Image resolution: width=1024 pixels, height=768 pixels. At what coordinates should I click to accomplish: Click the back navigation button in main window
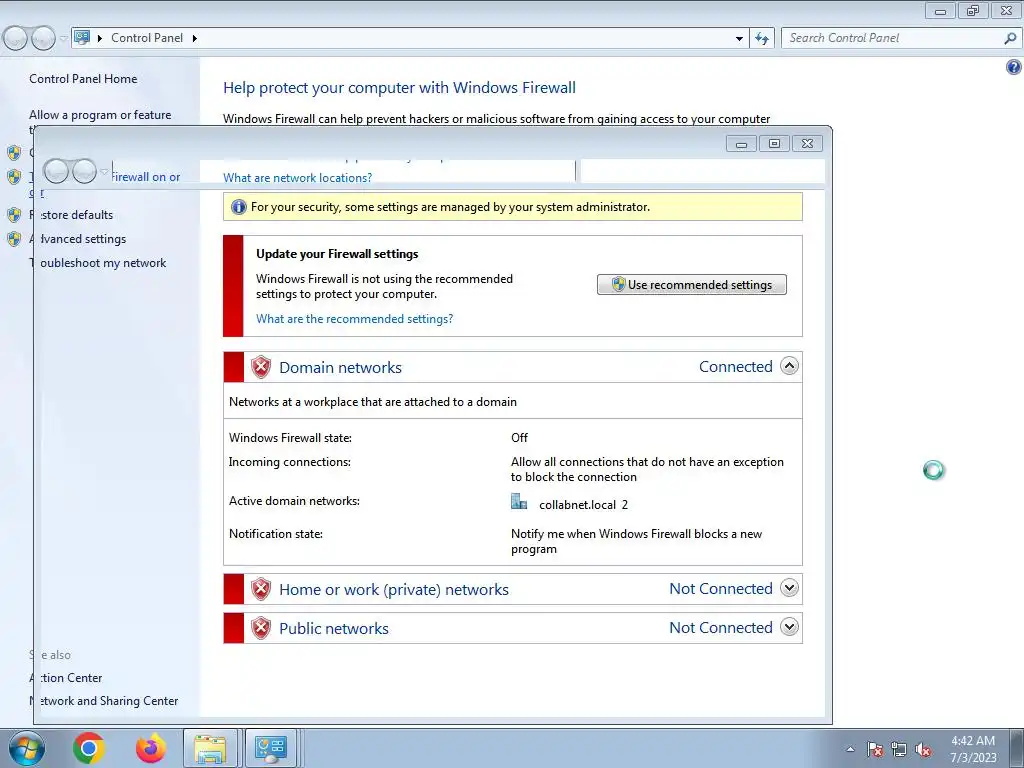tap(16, 39)
